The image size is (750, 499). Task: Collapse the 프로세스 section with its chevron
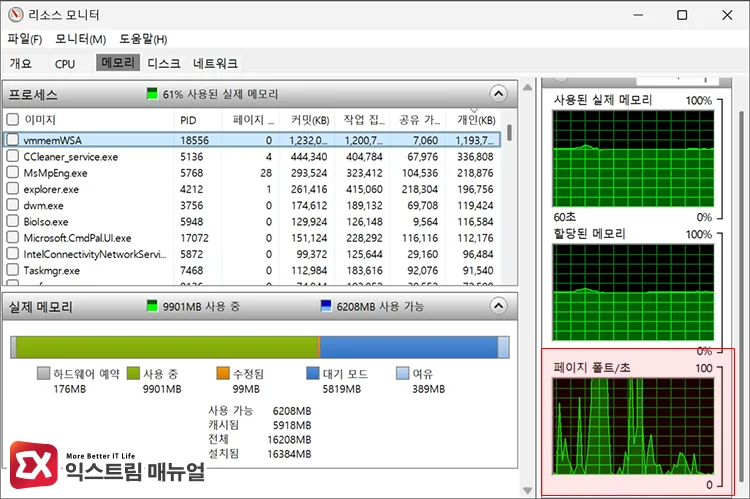tap(498, 94)
